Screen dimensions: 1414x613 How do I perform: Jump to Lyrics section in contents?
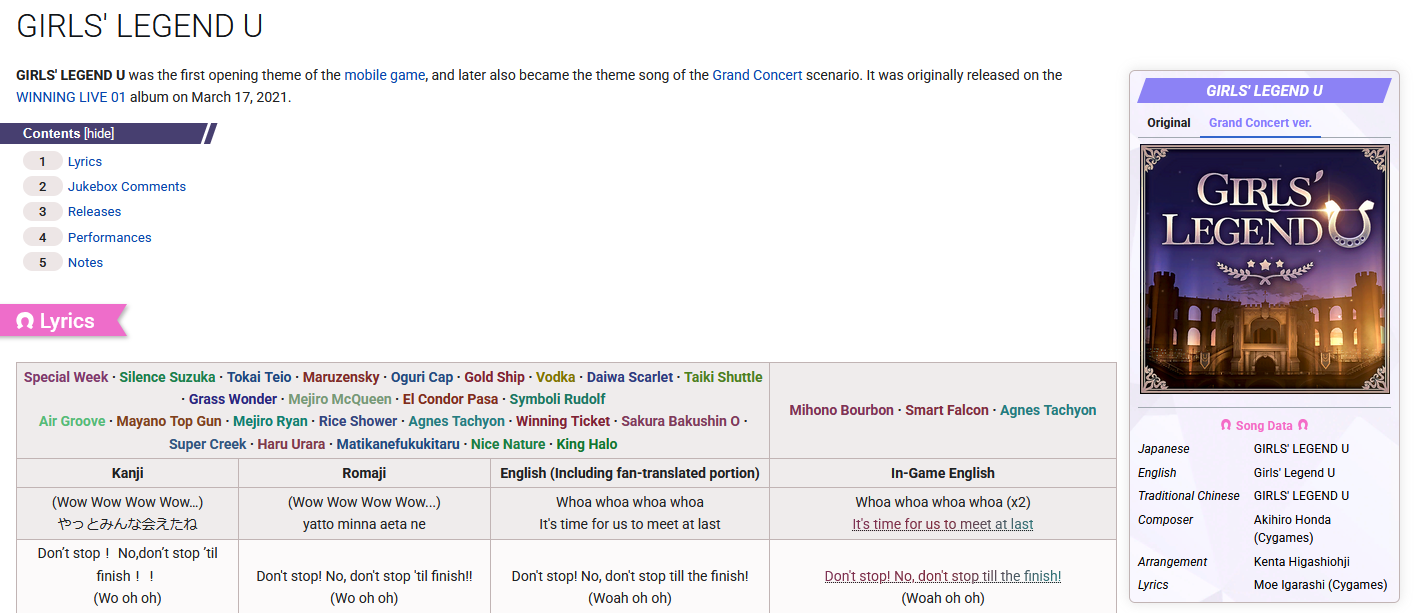pos(85,161)
